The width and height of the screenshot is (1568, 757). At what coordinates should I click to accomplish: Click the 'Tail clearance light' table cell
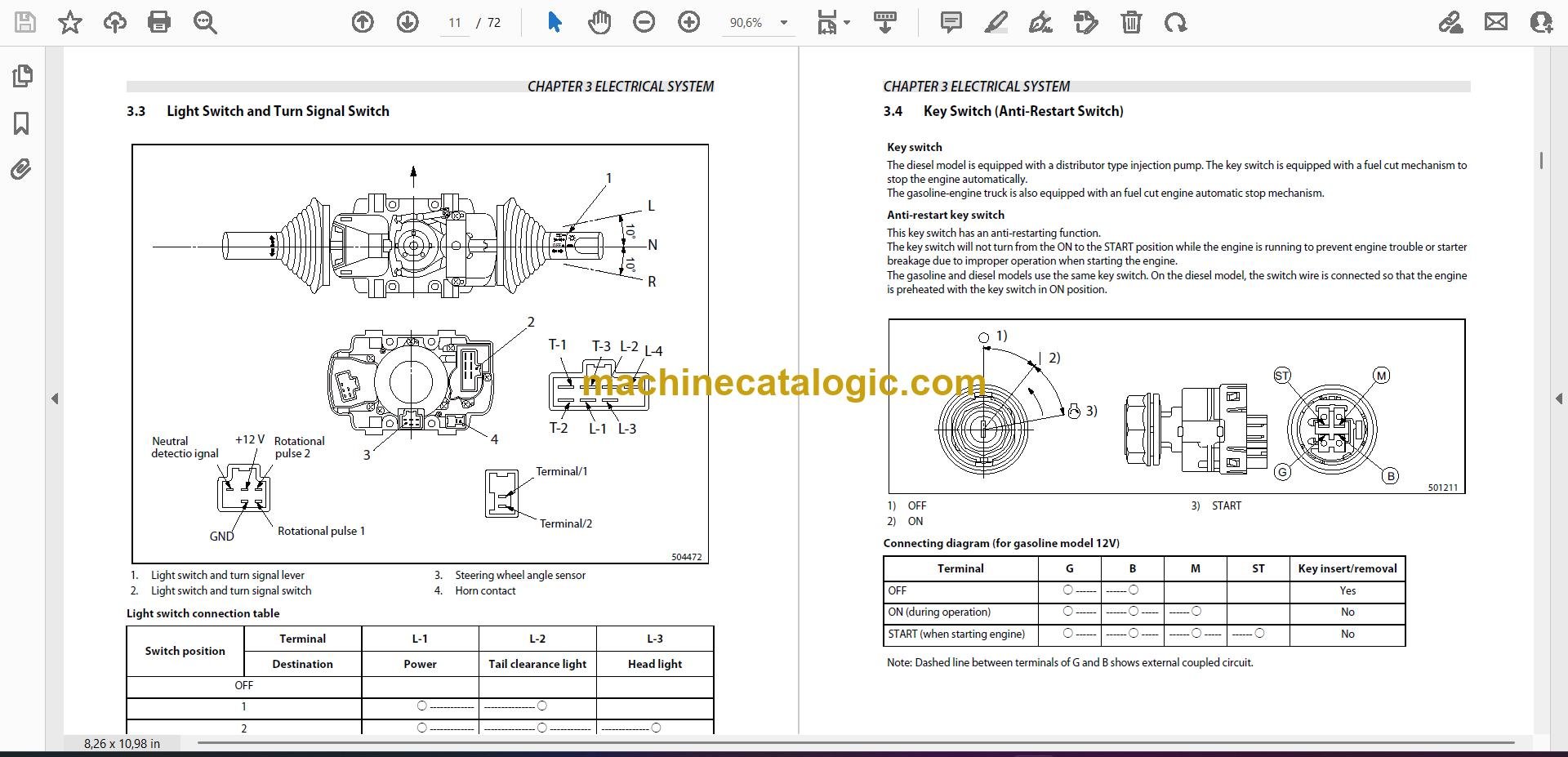tap(537, 664)
